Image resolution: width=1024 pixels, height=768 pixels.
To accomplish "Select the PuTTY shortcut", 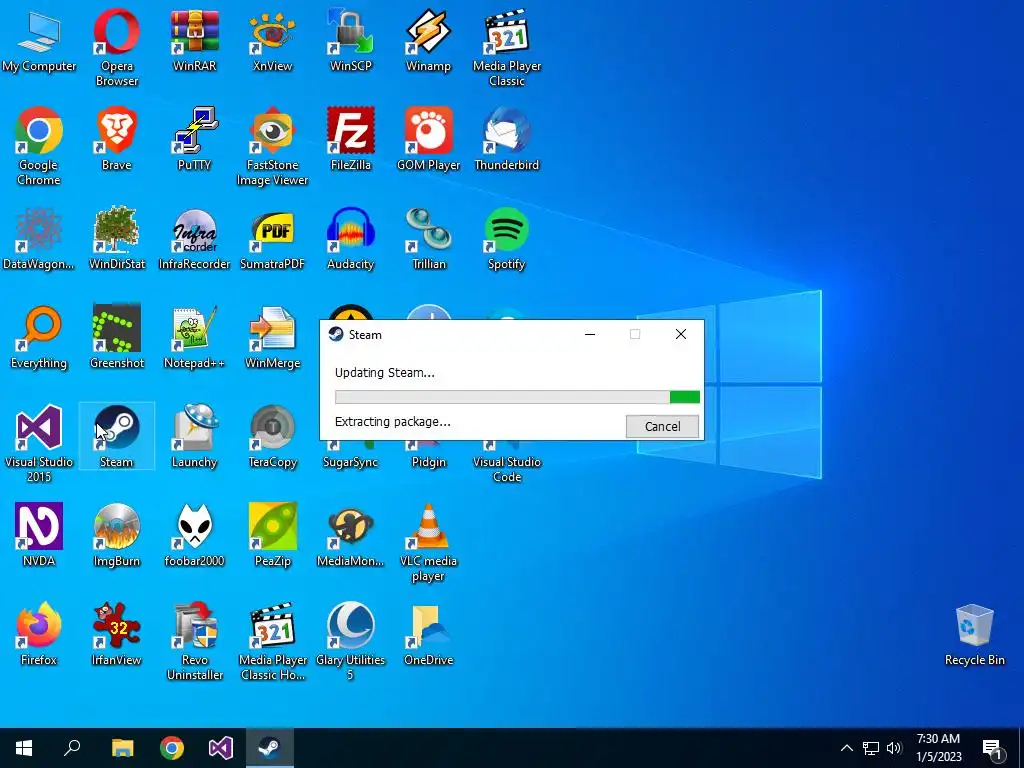I will (x=195, y=140).
